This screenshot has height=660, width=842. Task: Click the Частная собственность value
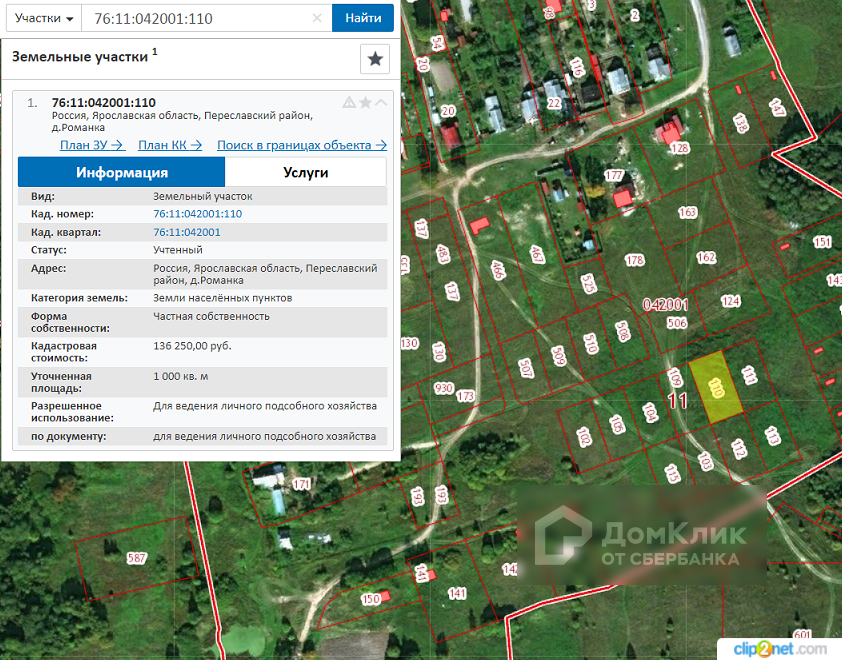tap(211, 316)
